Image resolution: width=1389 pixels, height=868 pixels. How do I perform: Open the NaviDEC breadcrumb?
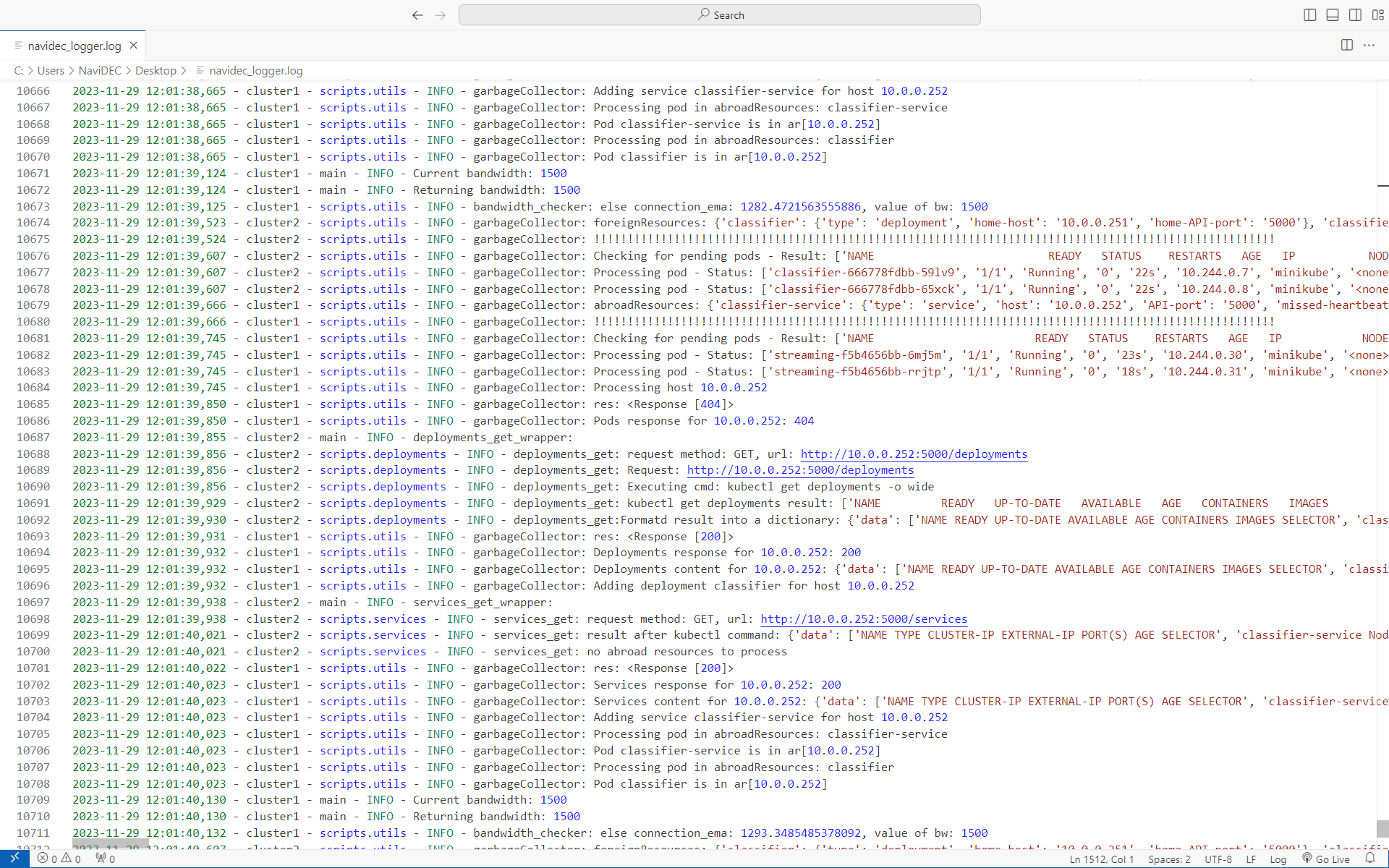[x=100, y=70]
